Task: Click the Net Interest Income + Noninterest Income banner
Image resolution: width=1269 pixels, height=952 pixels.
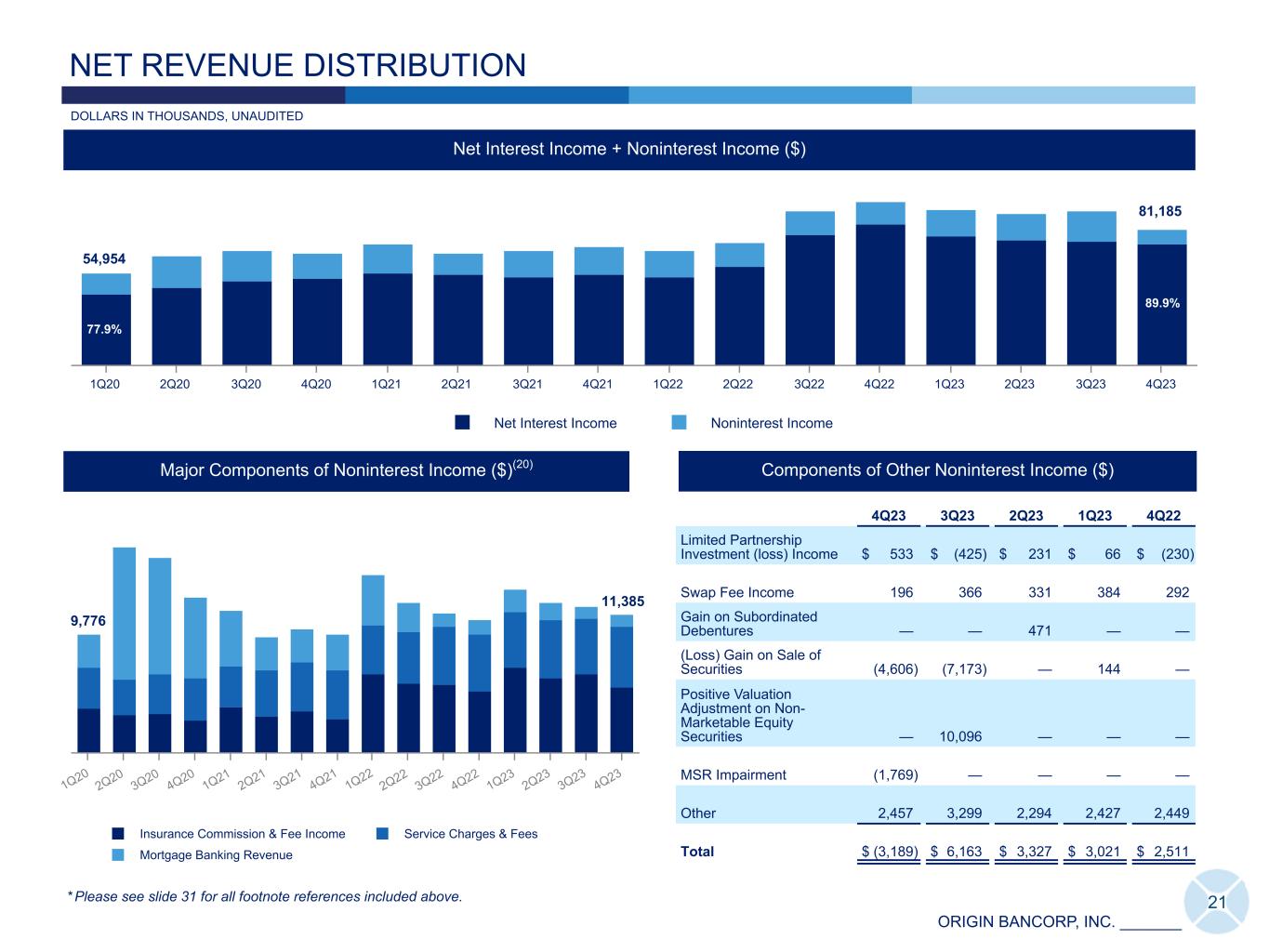Action: click(628, 149)
